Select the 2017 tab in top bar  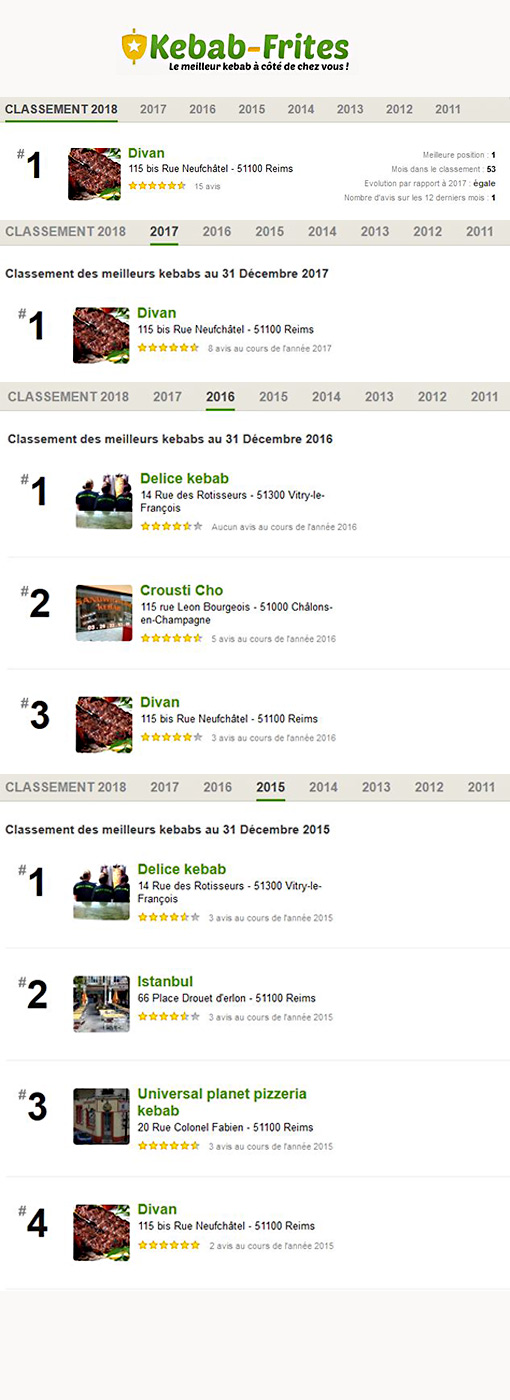[153, 109]
